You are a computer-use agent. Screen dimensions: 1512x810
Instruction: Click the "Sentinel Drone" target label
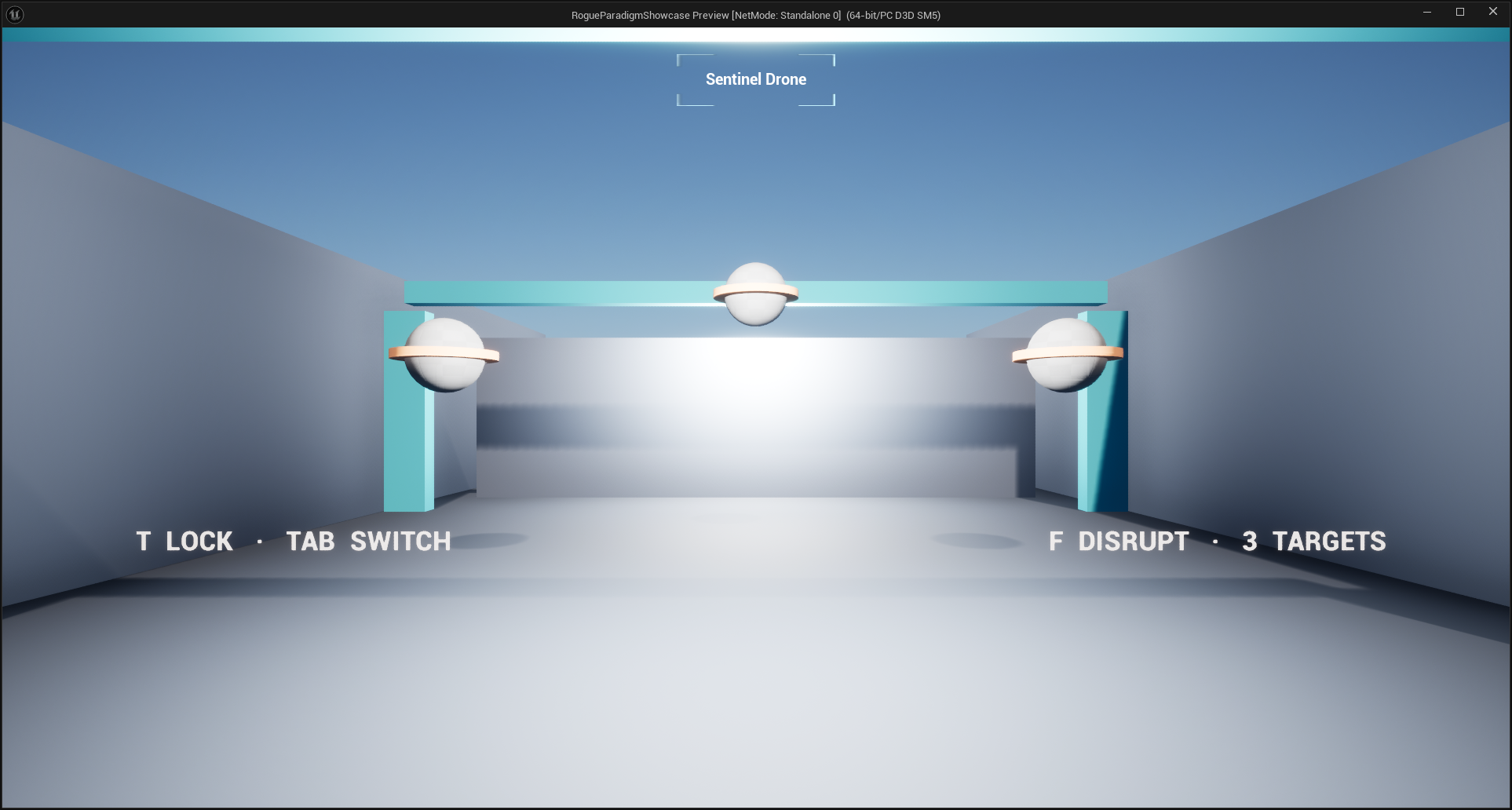756,79
